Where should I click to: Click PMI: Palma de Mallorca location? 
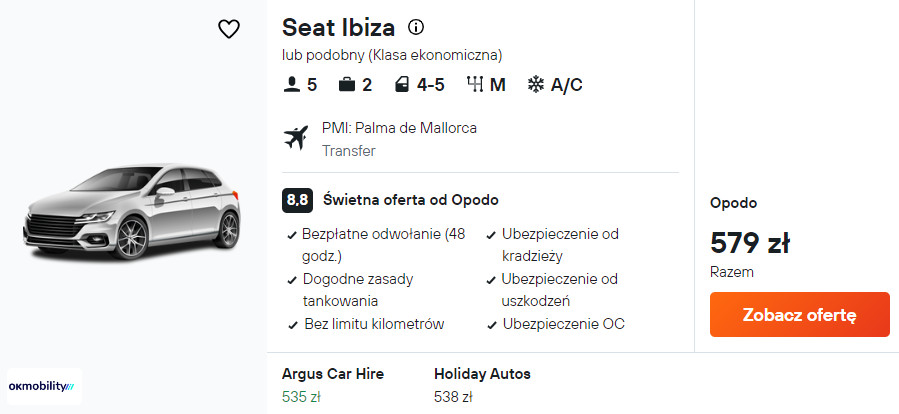(399, 128)
